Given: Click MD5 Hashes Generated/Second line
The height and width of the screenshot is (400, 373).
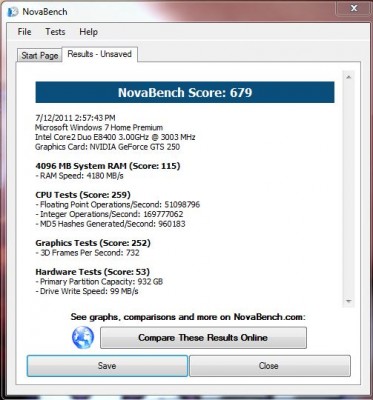Looking at the screenshot, I should pyautogui.click(x=110, y=224).
